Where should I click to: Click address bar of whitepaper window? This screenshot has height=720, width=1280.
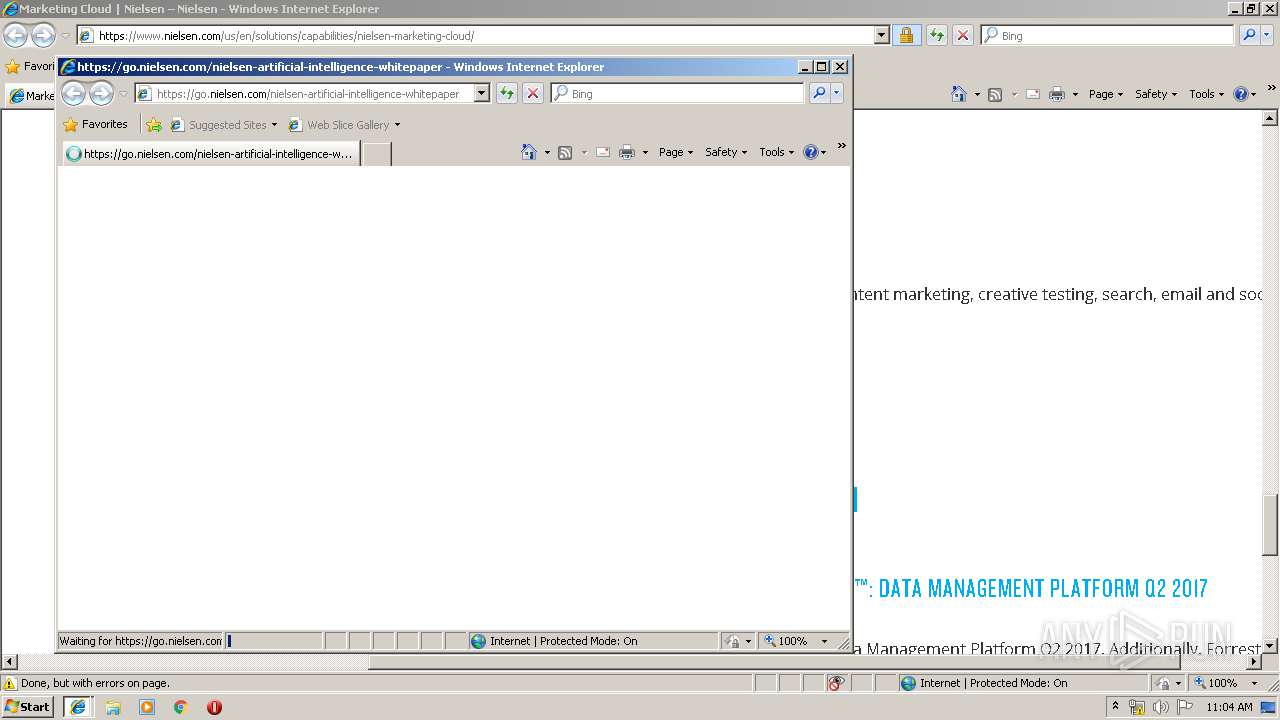303,93
